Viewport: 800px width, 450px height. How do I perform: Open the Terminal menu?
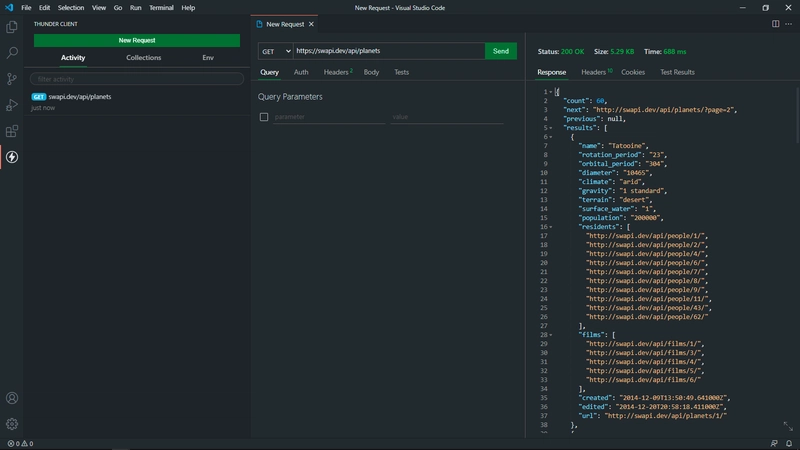coord(161,8)
